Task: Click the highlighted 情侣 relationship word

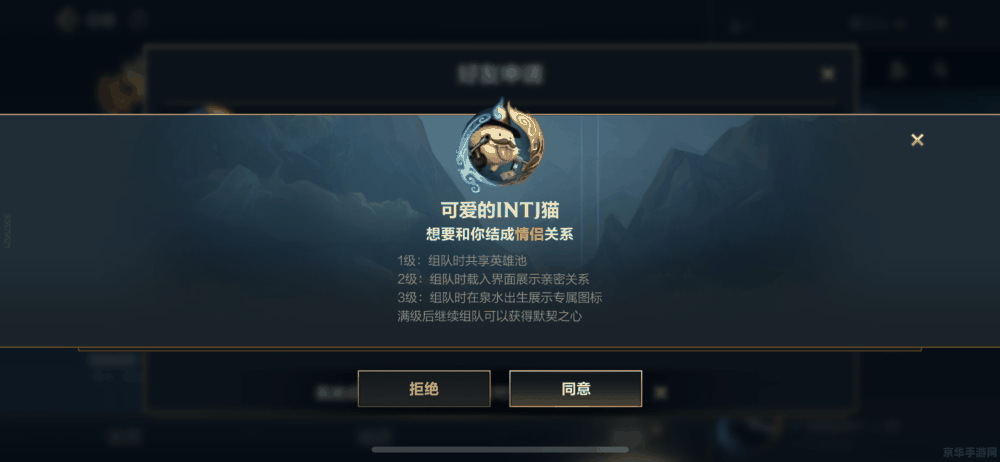Action: pyautogui.click(x=529, y=234)
